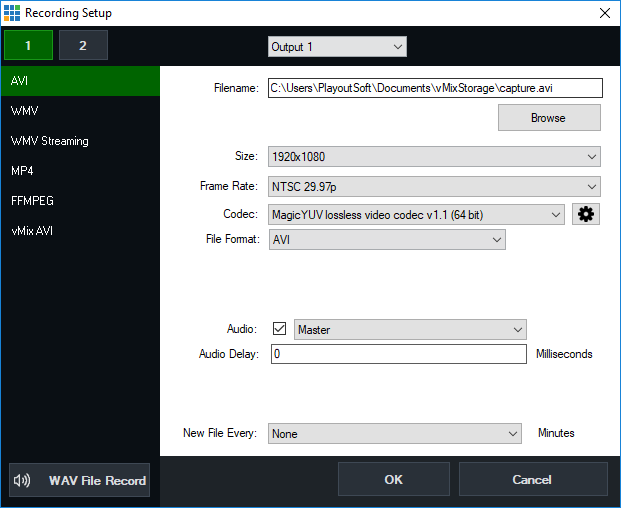This screenshot has height=508, width=621.
Task: Click the Audio Delay input field
Action: click(399, 354)
